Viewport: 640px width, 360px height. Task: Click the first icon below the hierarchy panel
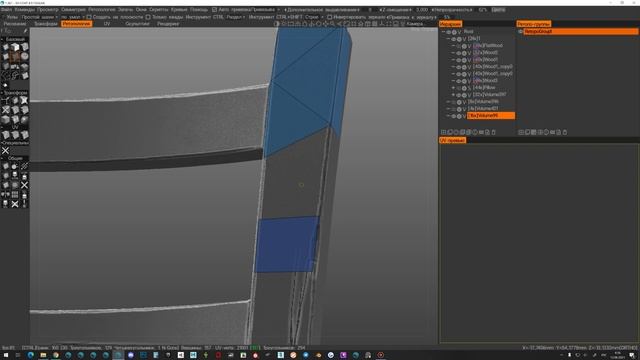443,132
